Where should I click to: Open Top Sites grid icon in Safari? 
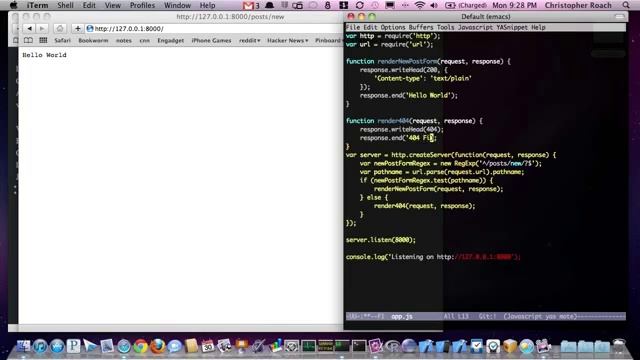[43, 40]
